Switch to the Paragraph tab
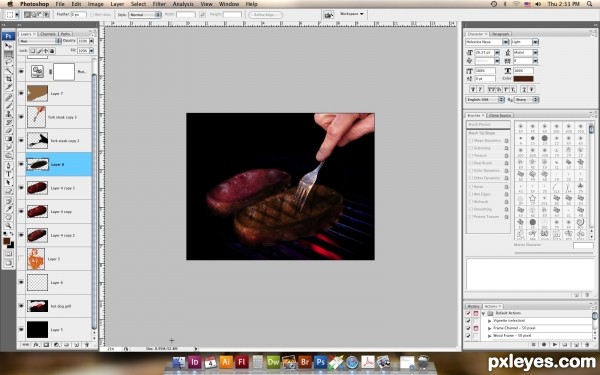This screenshot has width=600, height=375. click(x=500, y=34)
